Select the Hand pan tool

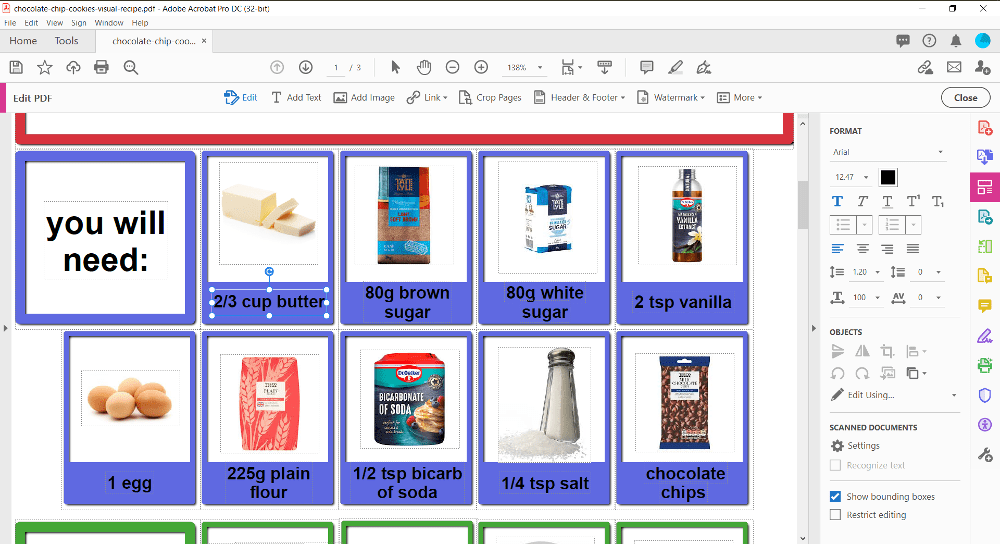pos(424,67)
